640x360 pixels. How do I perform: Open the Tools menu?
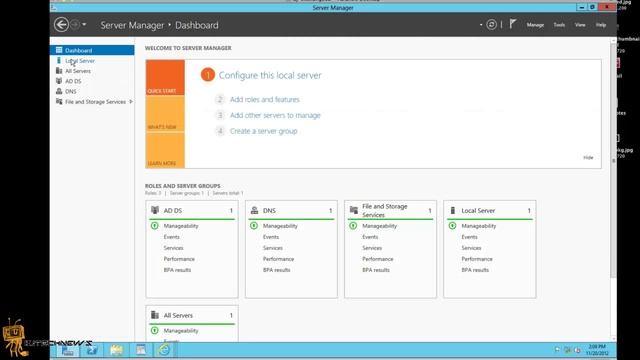click(559, 25)
